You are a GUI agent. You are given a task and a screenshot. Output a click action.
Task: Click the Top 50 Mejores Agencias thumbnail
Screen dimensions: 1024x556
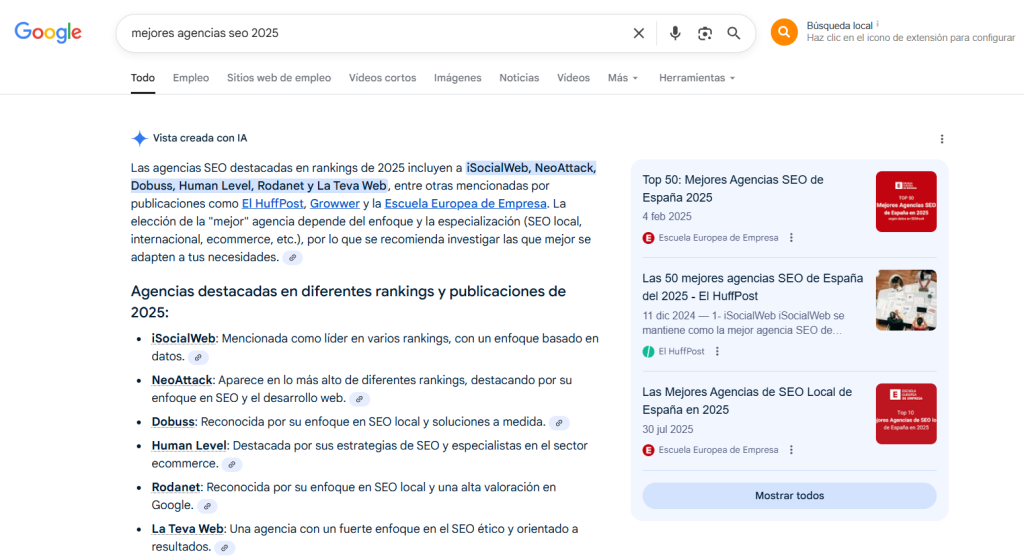click(x=905, y=202)
